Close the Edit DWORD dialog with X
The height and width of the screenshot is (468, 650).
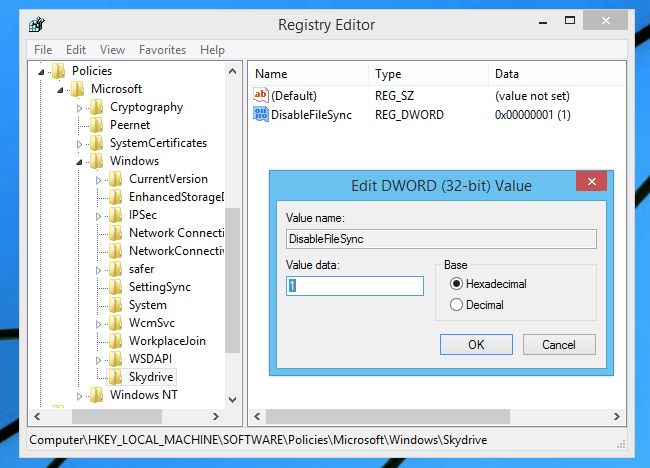coord(592,181)
